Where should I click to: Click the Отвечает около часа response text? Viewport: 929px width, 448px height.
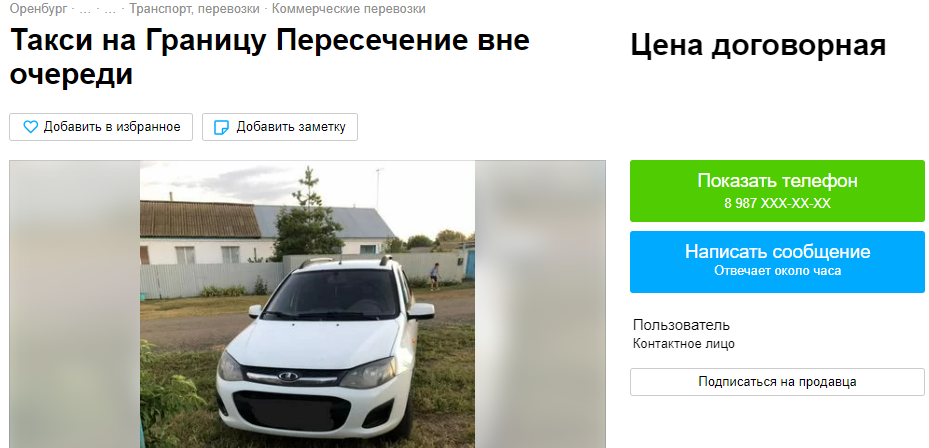[777, 271]
